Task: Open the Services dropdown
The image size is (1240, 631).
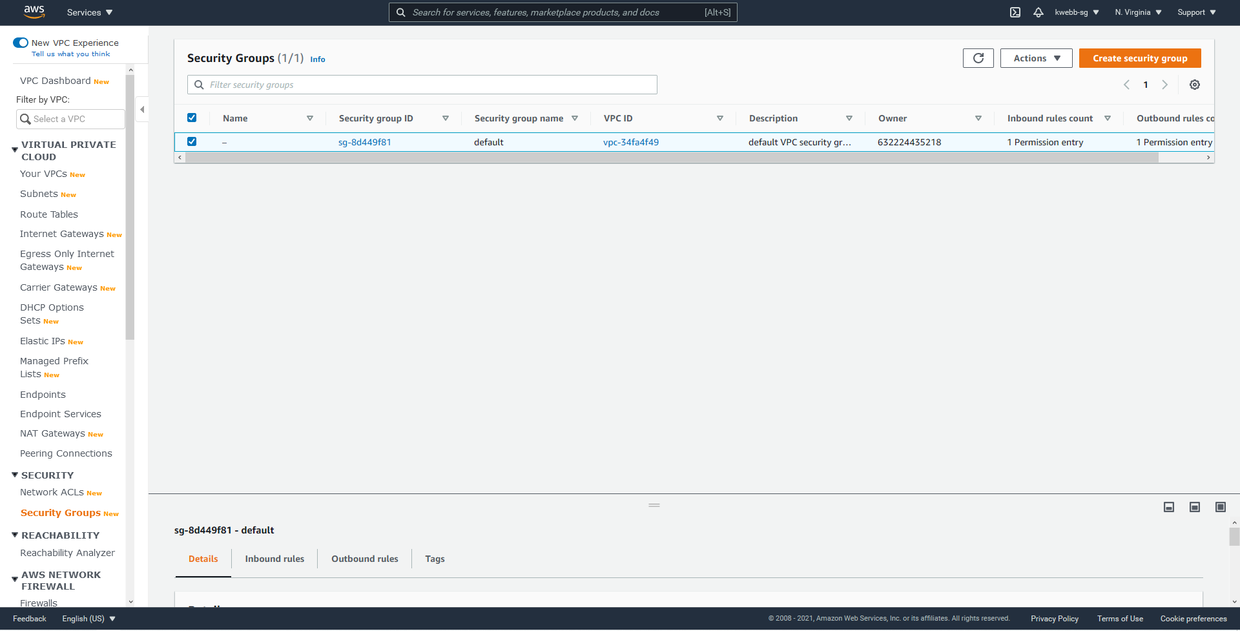Action: point(90,12)
